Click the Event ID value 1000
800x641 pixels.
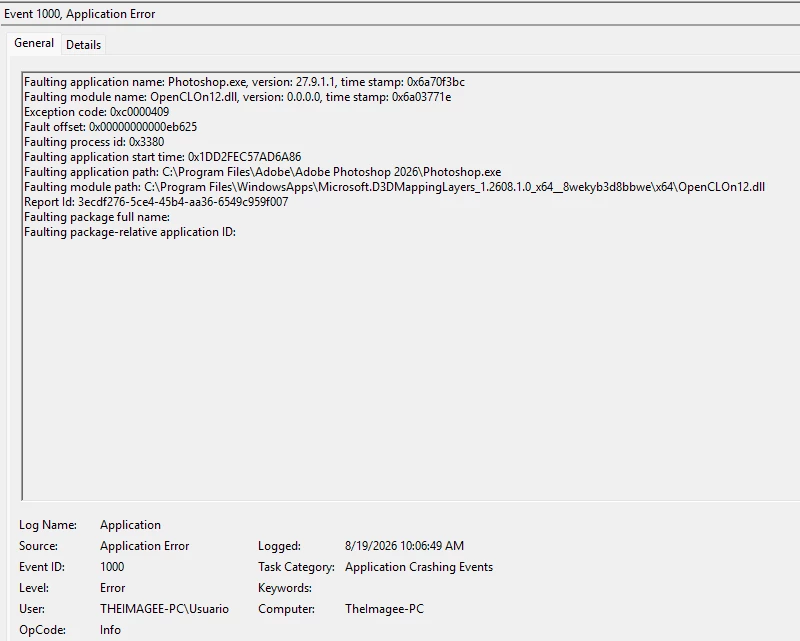click(x=112, y=566)
